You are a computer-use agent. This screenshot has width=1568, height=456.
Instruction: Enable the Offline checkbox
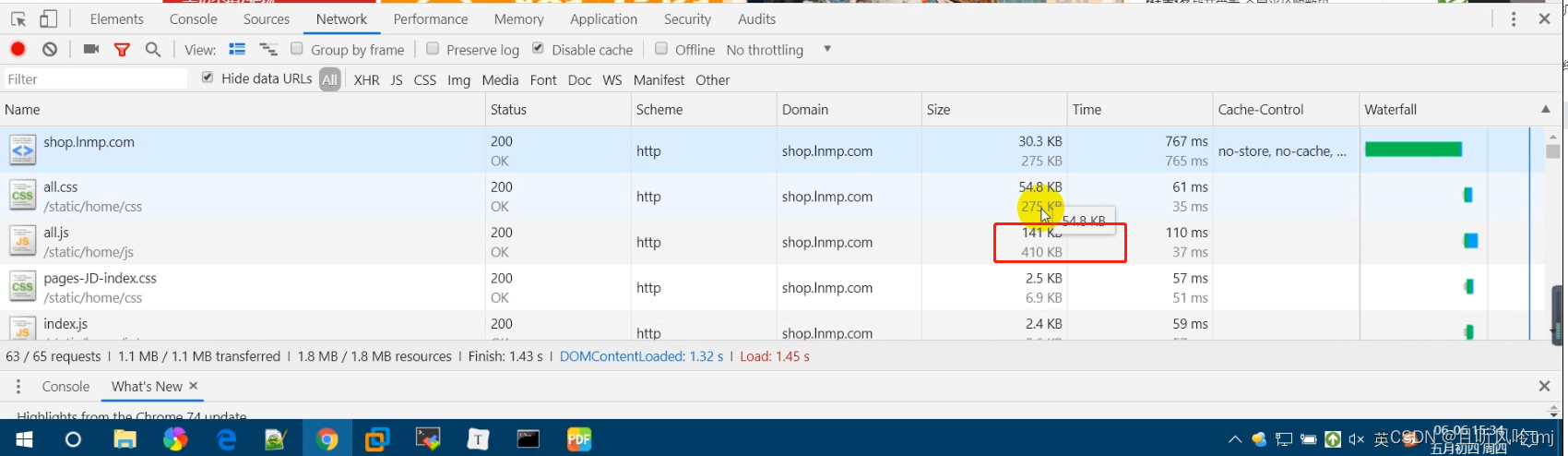tap(661, 48)
